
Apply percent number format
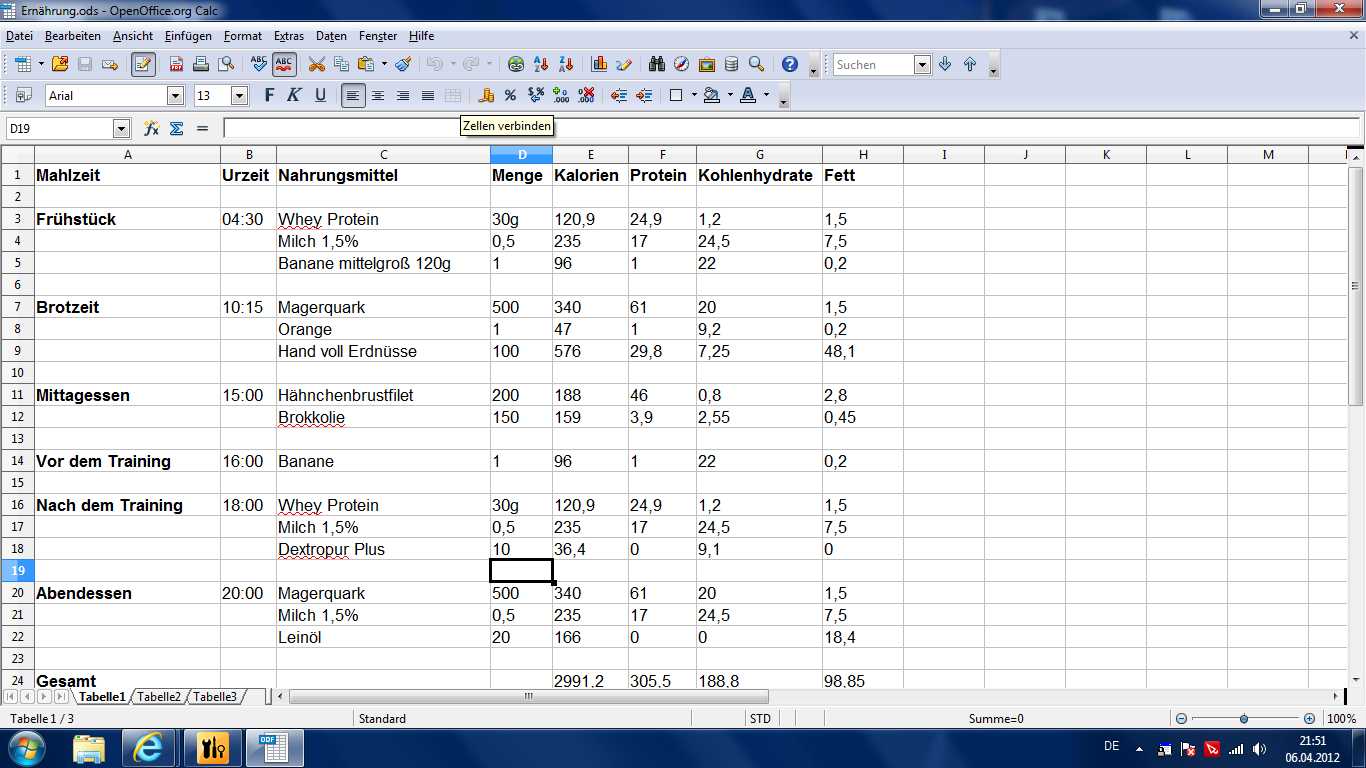coord(510,95)
